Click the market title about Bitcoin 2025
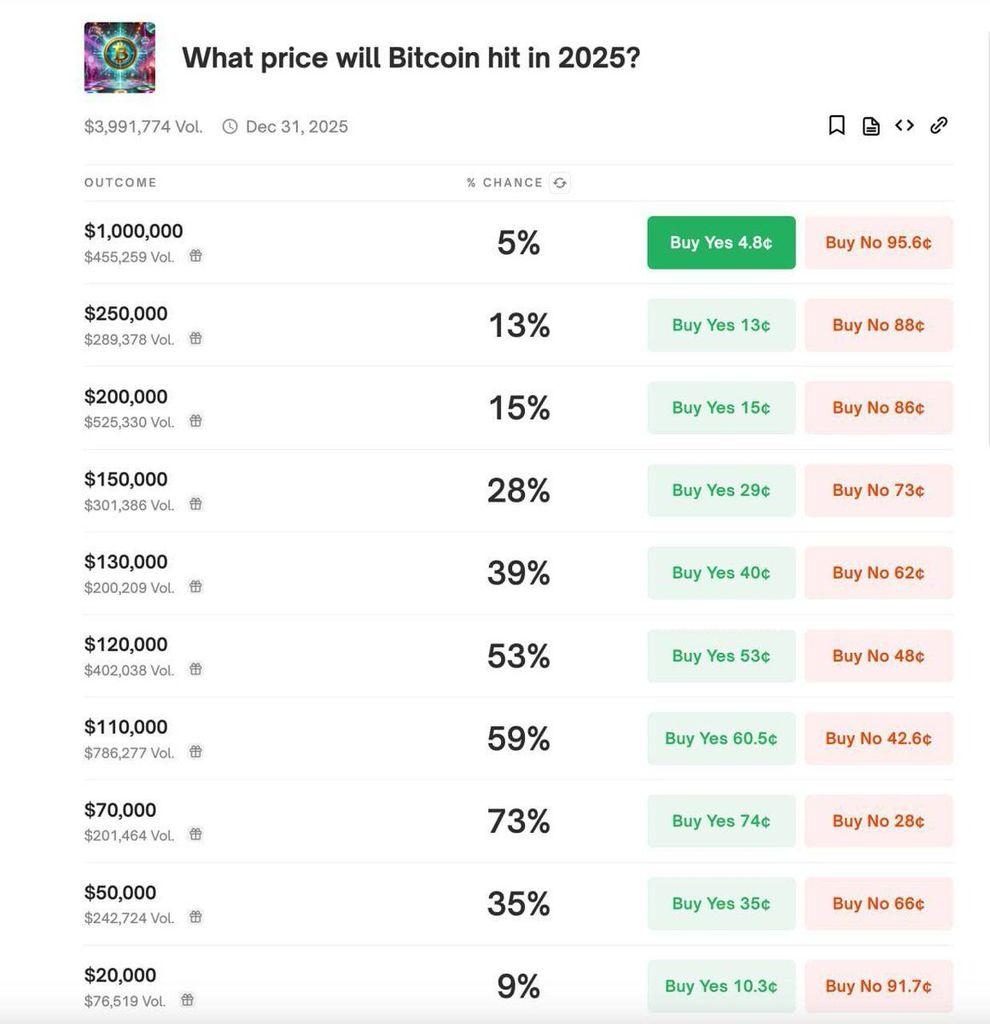This screenshot has height=1024, width=990. (x=410, y=58)
